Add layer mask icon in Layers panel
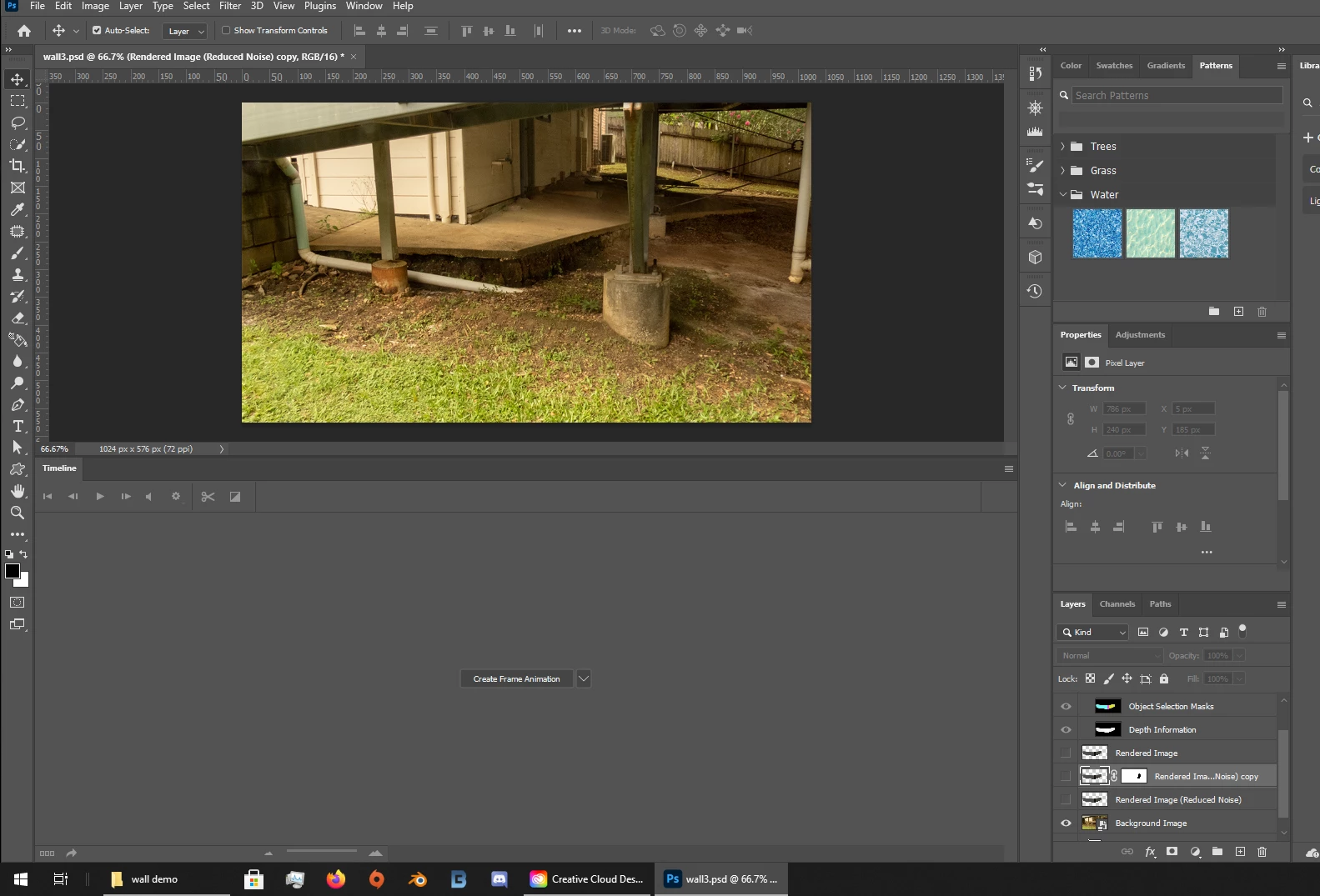Image resolution: width=1320 pixels, height=896 pixels. click(x=1172, y=851)
